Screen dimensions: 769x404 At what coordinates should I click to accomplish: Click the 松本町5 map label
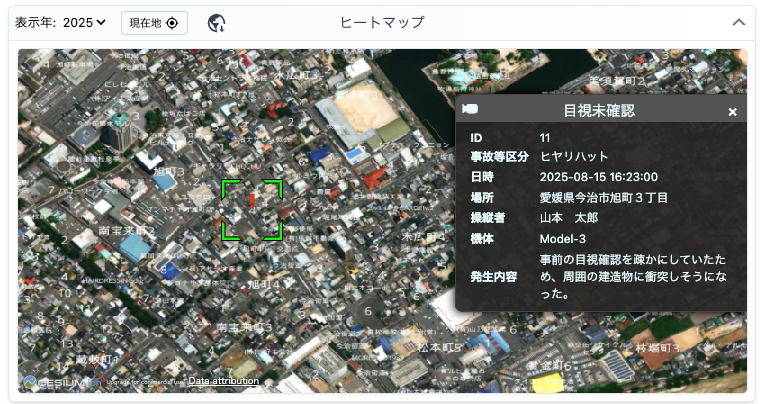pos(439,348)
